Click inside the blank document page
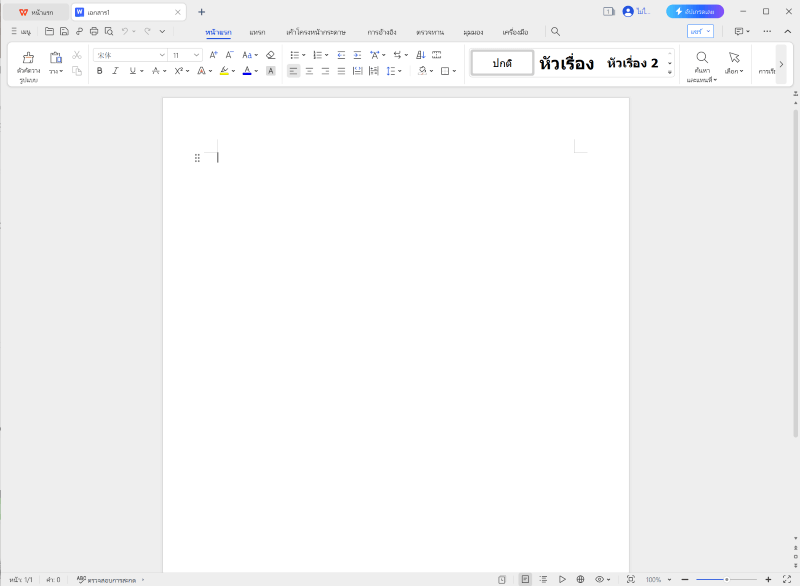This screenshot has width=800, height=586. tap(396, 300)
